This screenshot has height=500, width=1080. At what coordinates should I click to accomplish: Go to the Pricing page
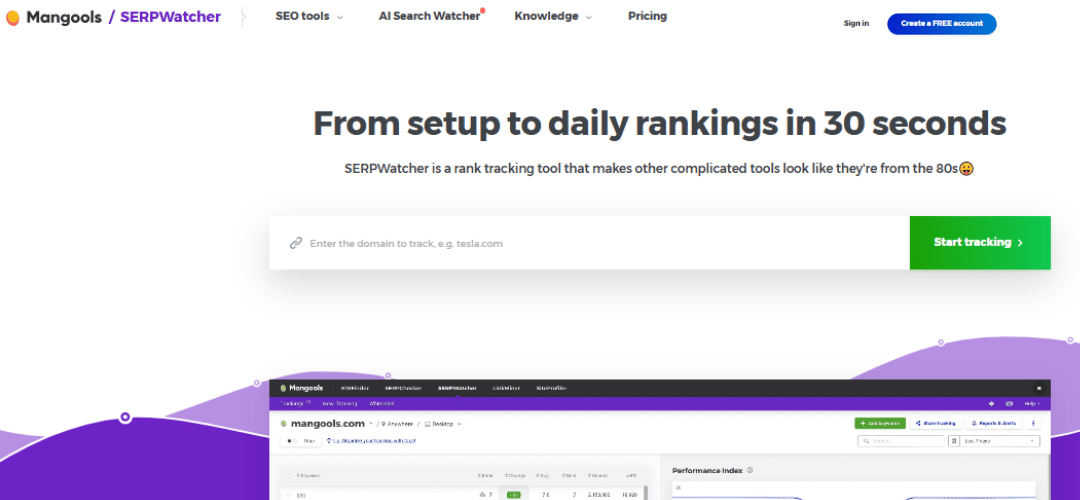tap(647, 16)
